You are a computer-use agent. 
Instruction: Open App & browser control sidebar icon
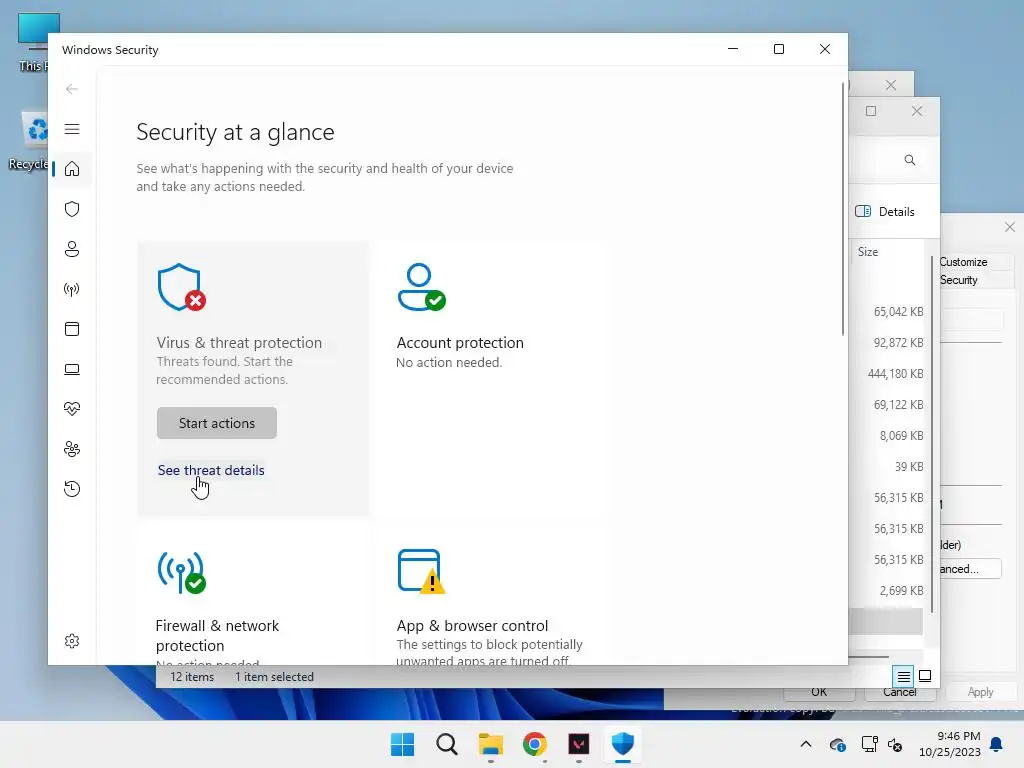click(72, 328)
